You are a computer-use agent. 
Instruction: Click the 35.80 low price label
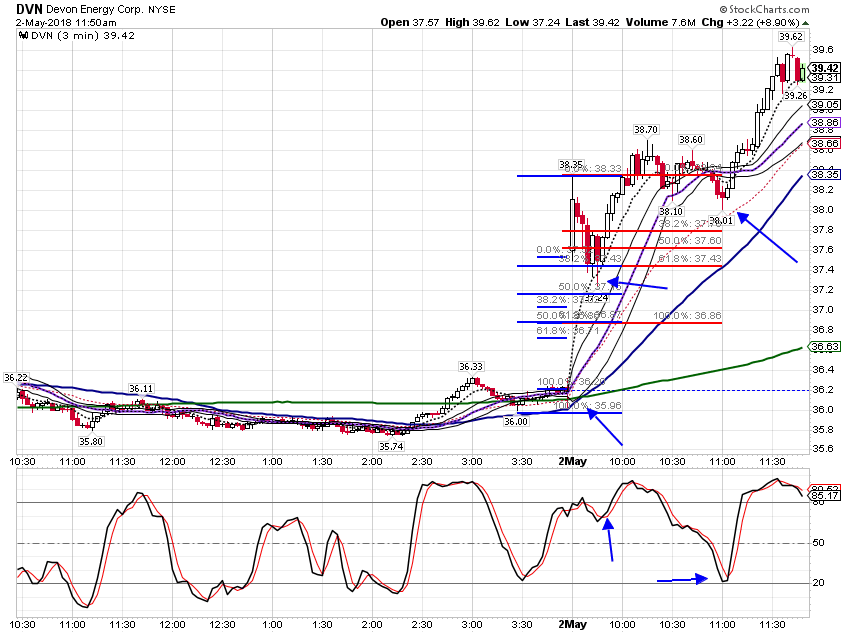tap(91, 441)
